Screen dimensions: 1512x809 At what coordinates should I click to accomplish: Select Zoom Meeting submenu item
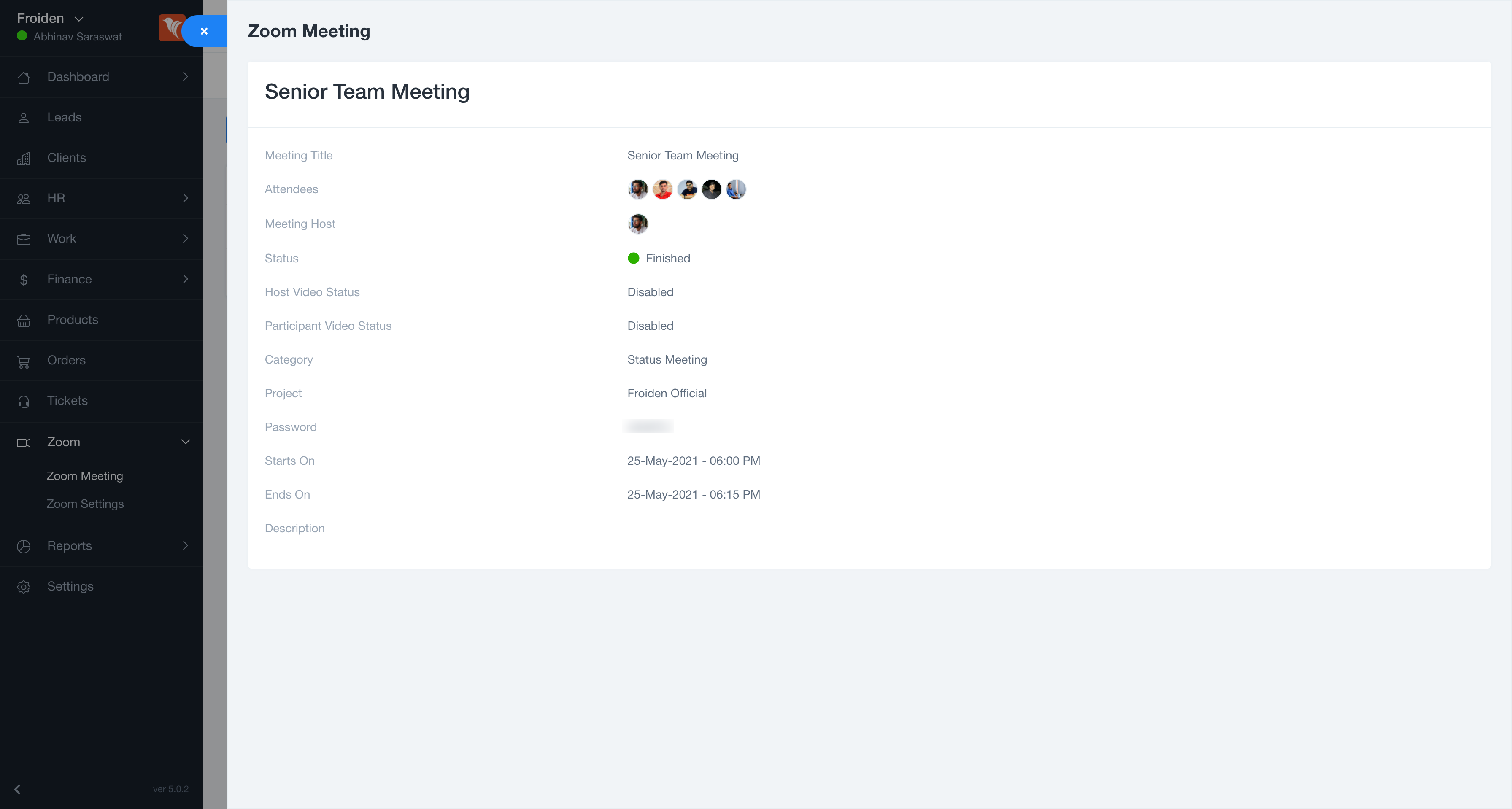84,476
